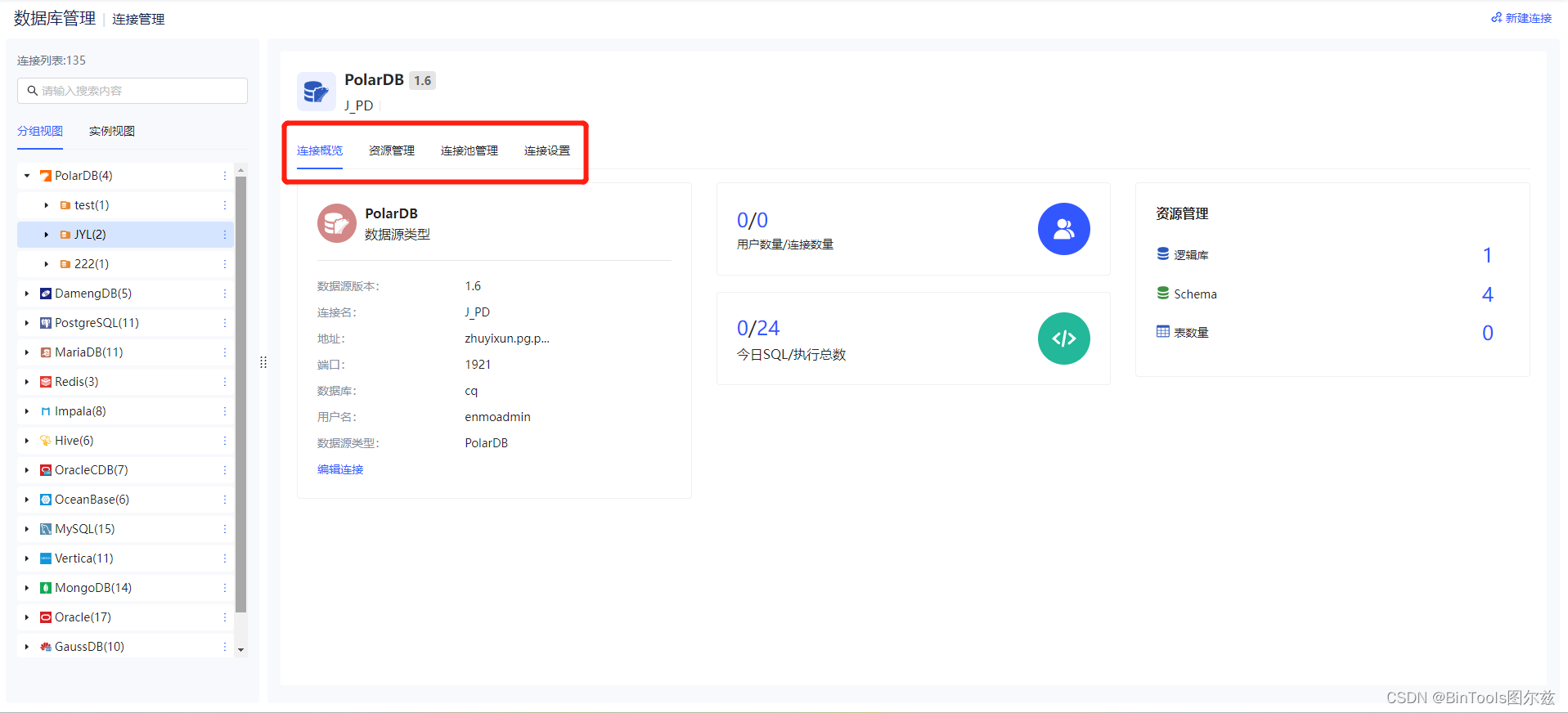The height and width of the screenshot is (713, 1568).
Task: Click the 逻辑库 database icon
Action: tap(1162, 254)
